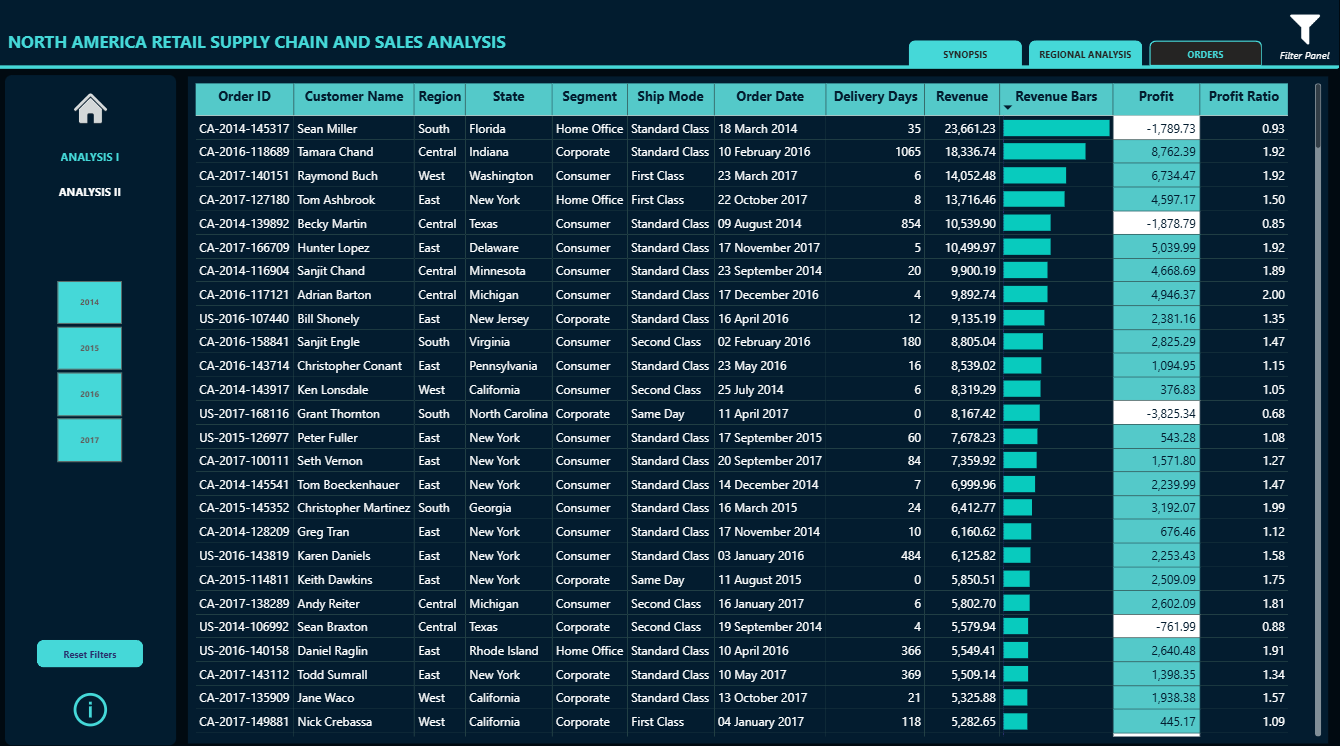Select the Orders tab
The width and height of the screenshot is (1340, 746).
click(1205, 54)
